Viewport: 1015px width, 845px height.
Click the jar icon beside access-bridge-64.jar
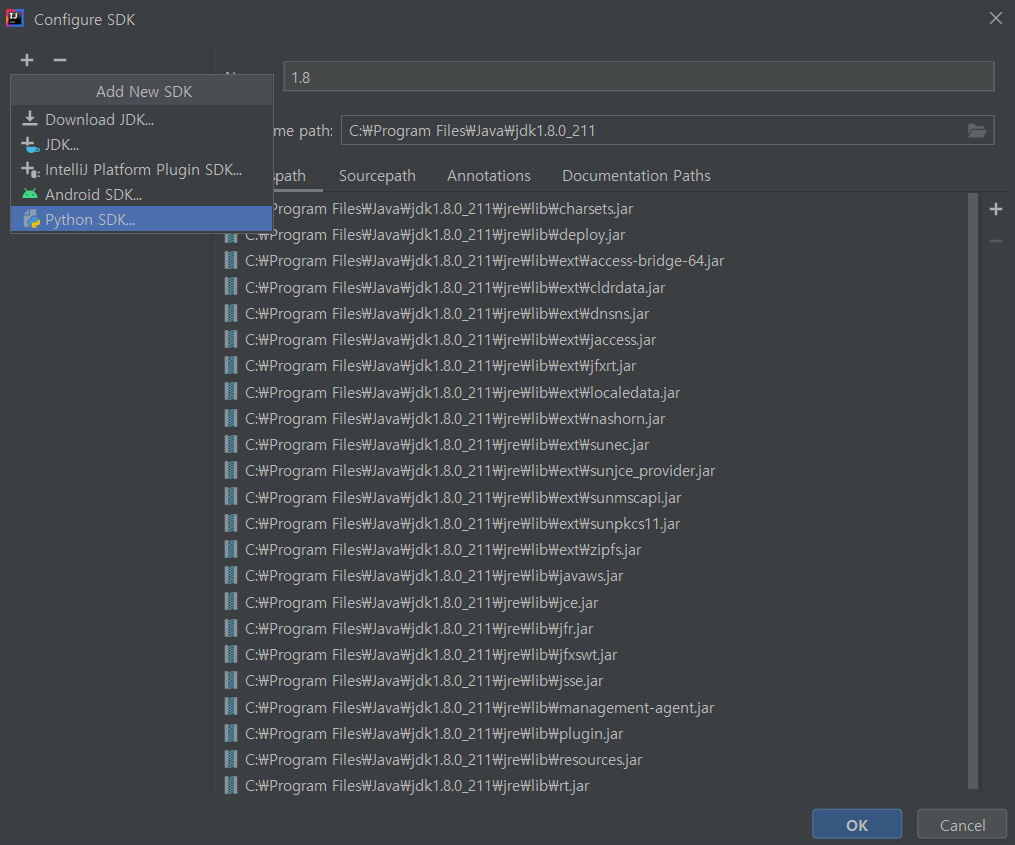tap(230, 261)
